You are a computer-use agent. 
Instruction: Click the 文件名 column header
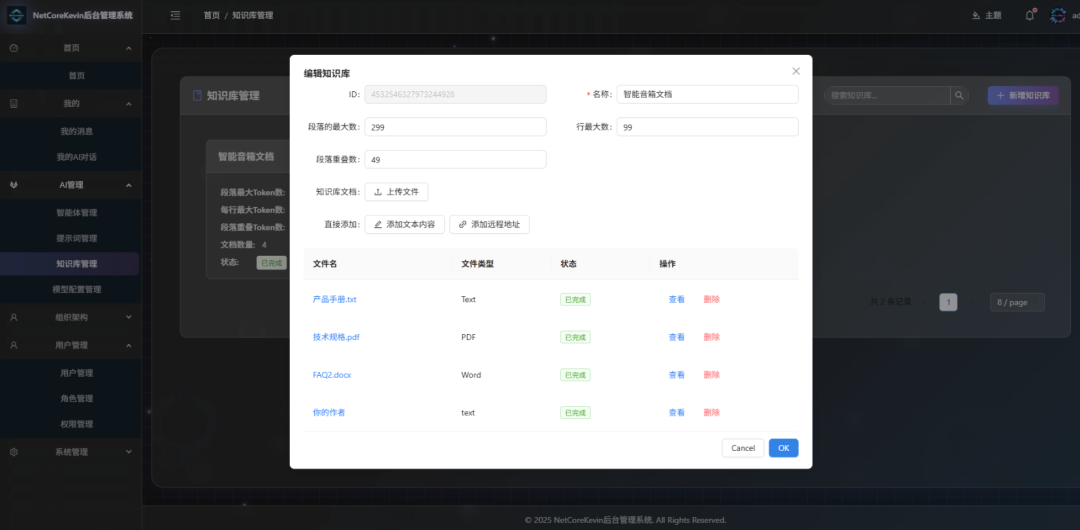324,264
